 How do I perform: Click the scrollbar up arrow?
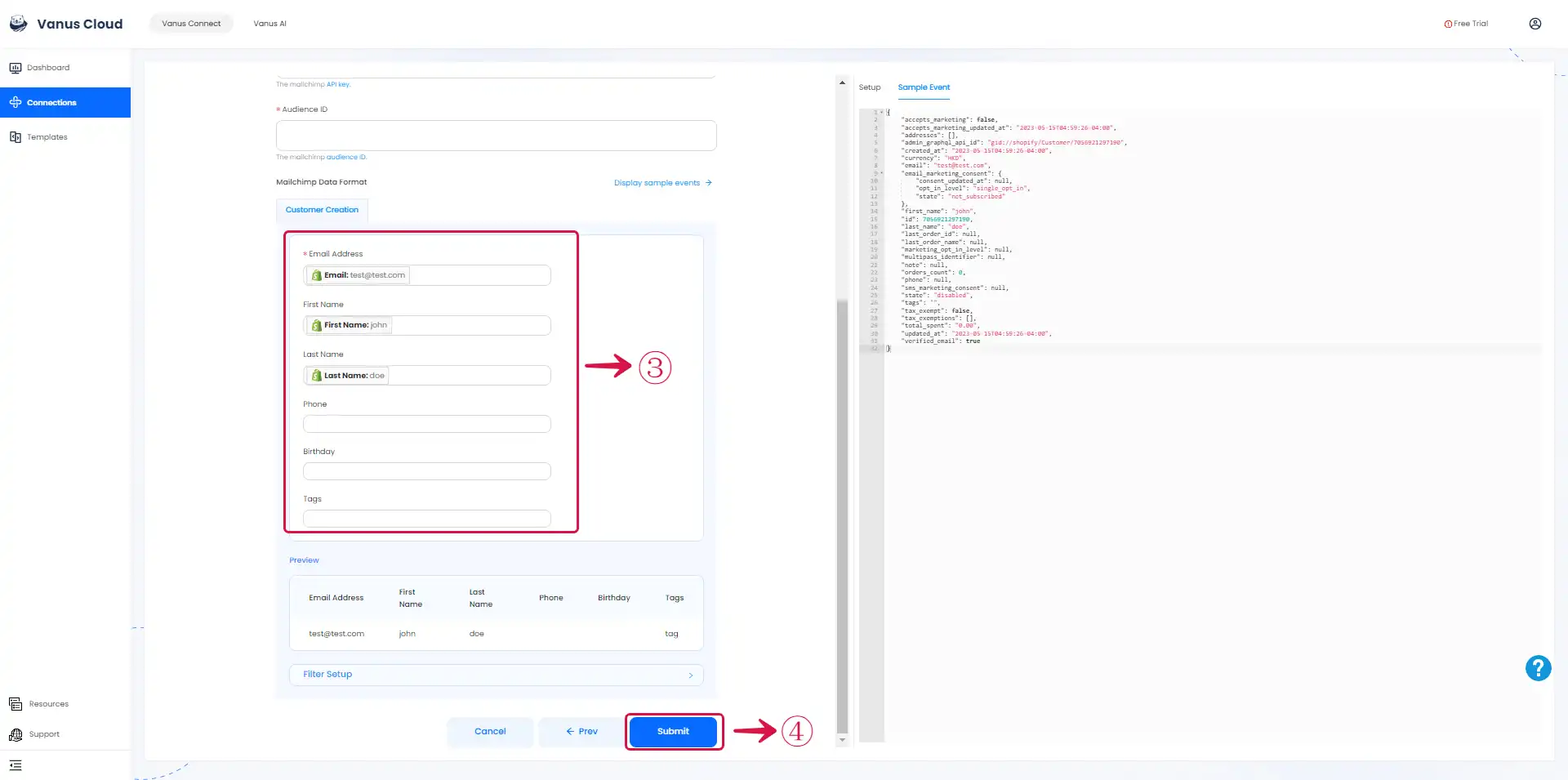coord(842,82)
